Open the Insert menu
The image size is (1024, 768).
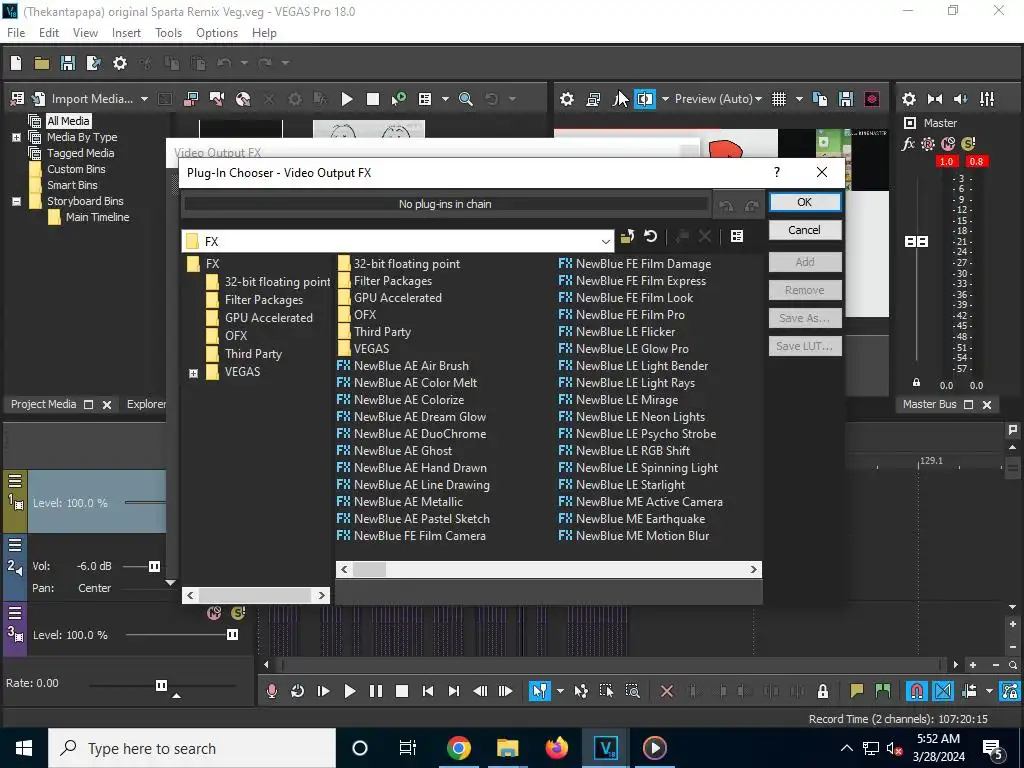[x=126, y=33]
